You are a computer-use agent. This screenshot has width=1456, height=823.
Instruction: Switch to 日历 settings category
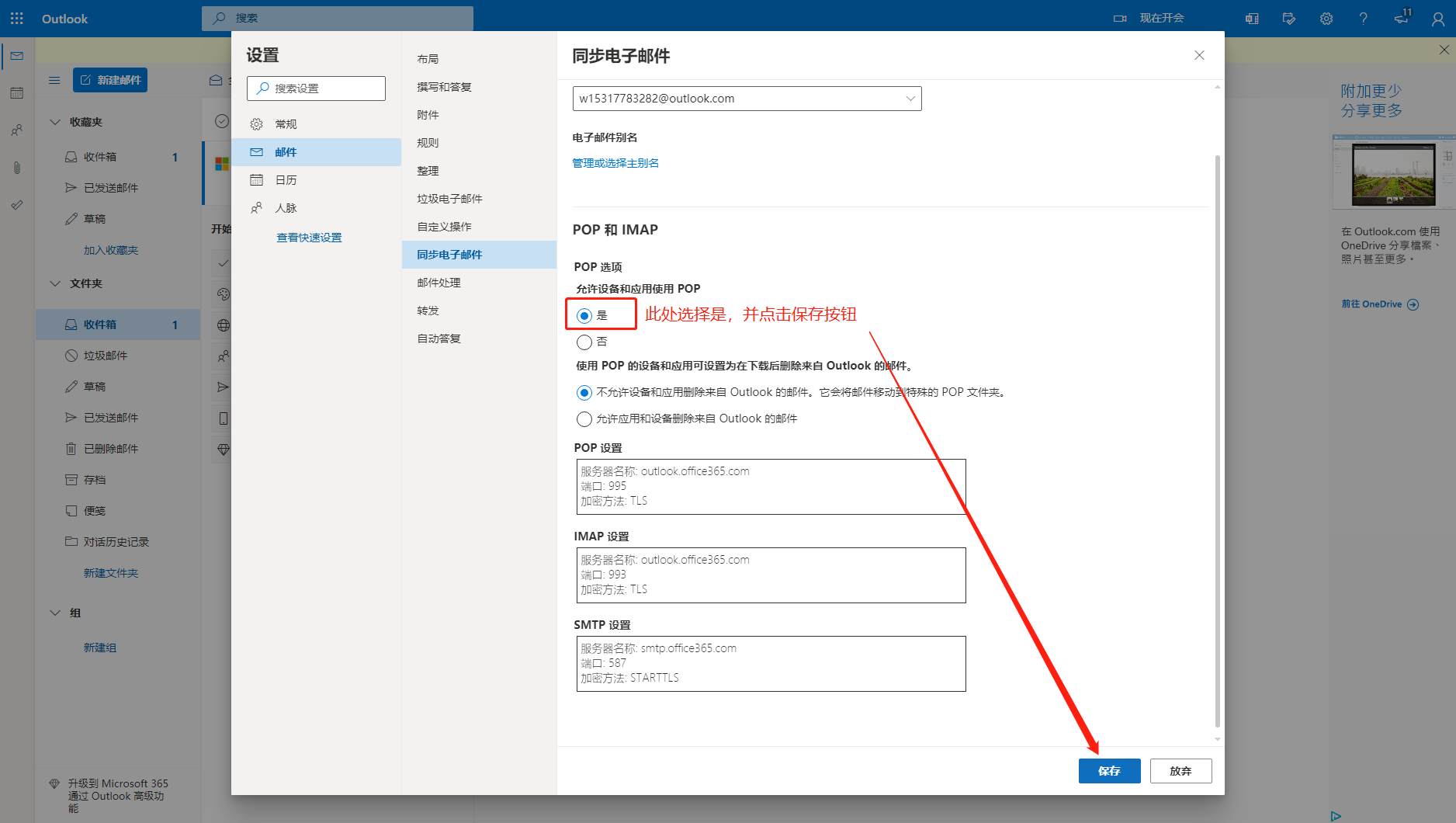point(286,180)
